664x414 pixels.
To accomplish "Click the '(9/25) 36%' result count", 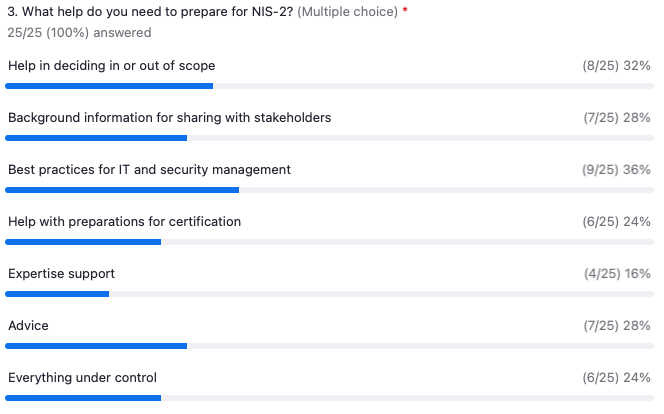I will [x=616, y=170].
